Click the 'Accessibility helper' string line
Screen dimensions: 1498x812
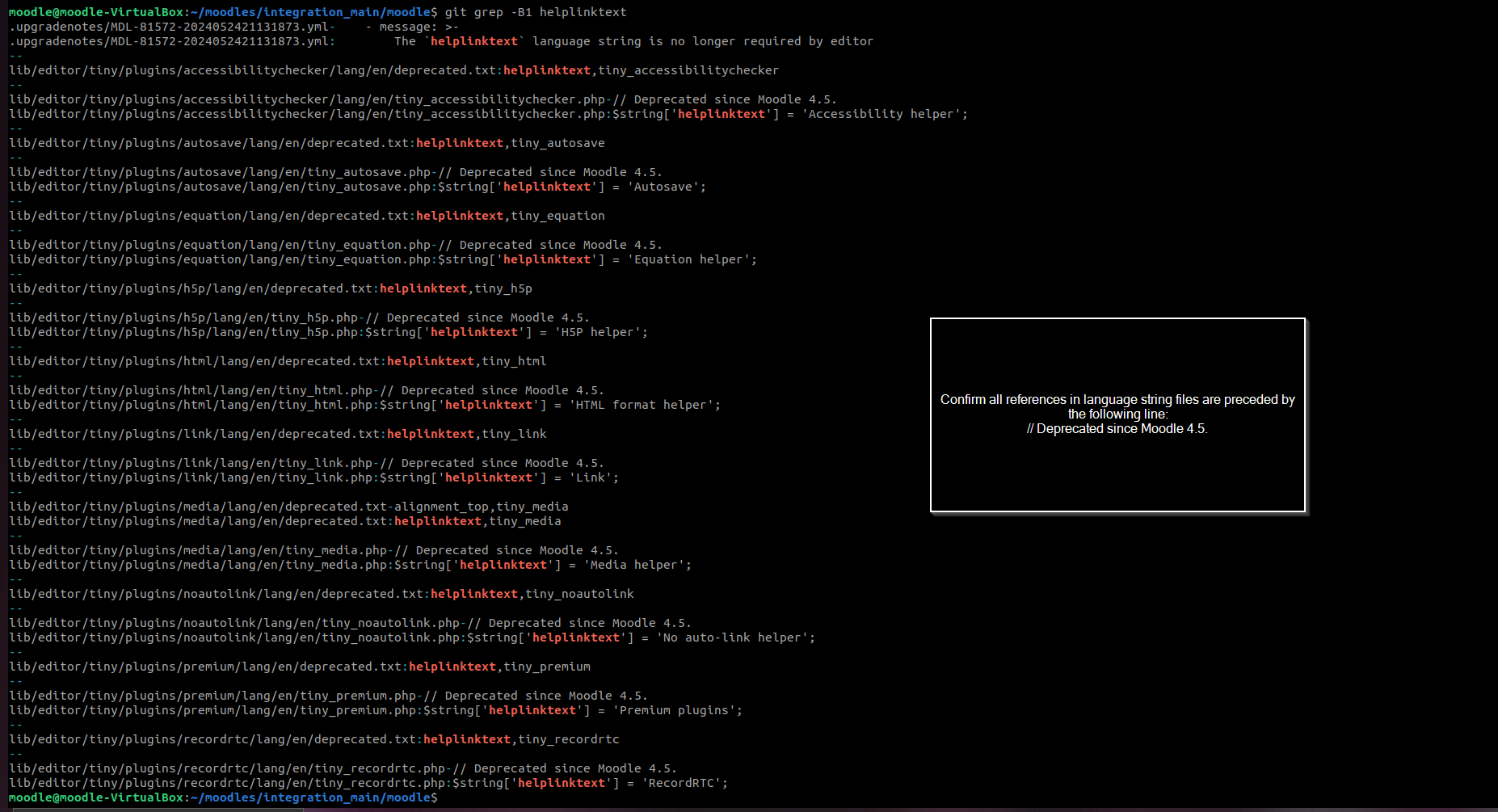pos(489,114)
